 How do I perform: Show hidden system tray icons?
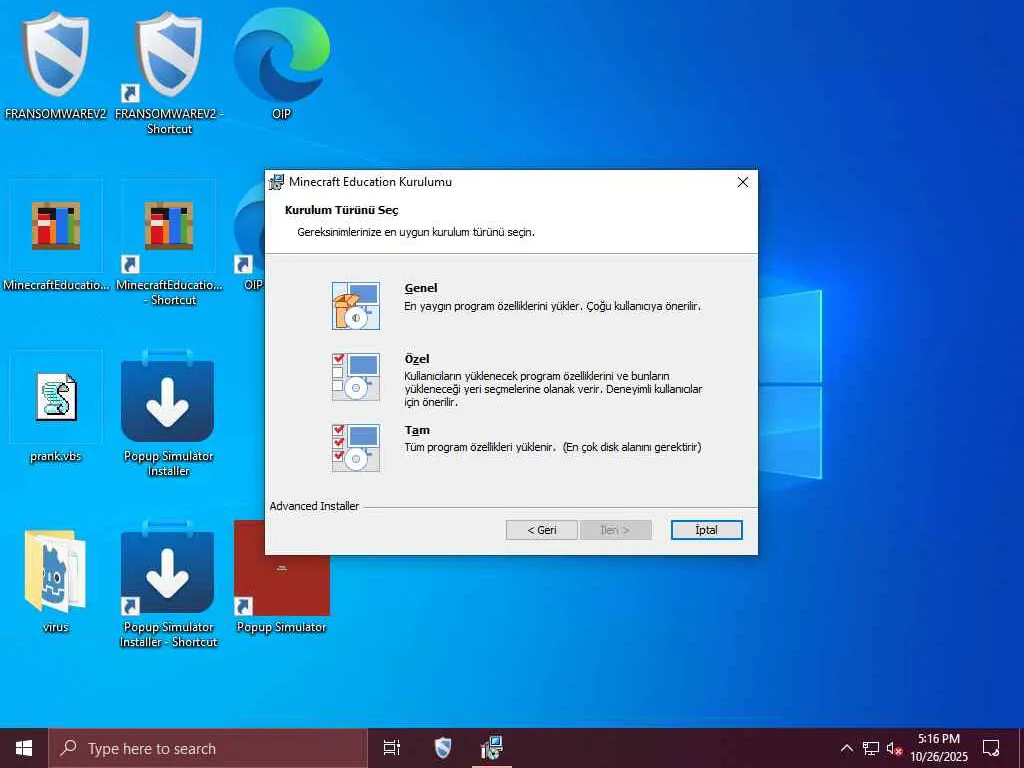[846, 748]
